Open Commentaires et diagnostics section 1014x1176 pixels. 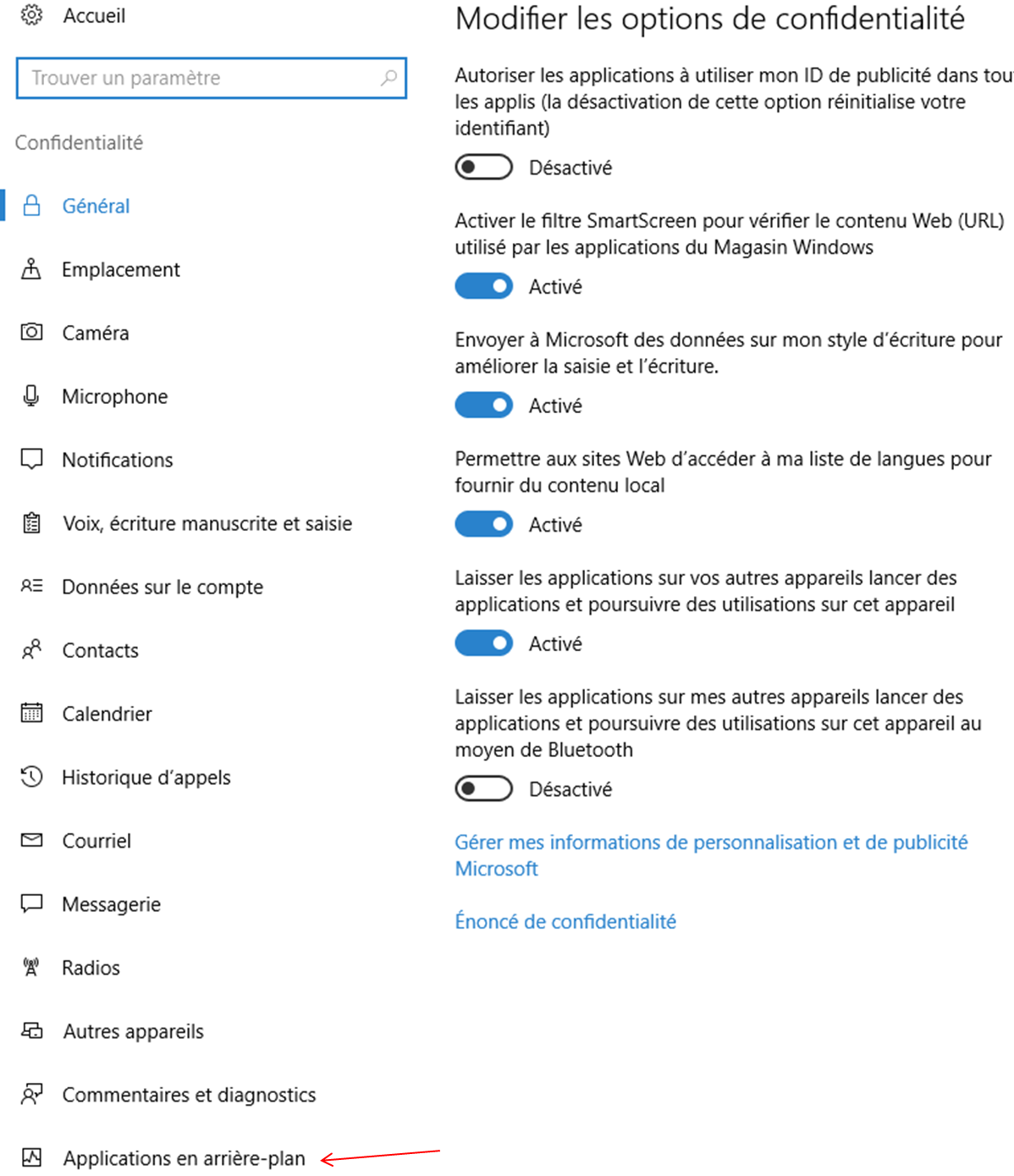point(189,1094)
